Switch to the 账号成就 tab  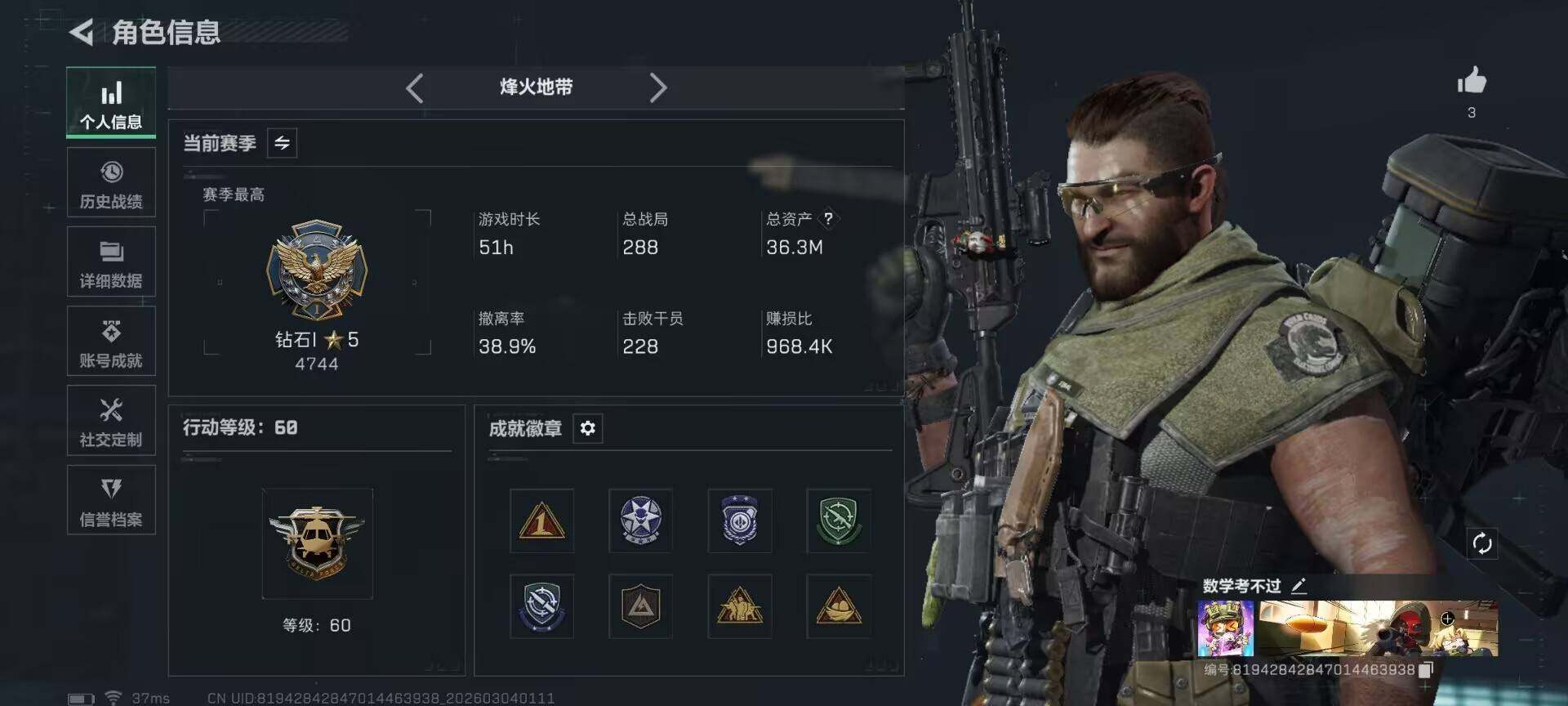tap(111, 341)
